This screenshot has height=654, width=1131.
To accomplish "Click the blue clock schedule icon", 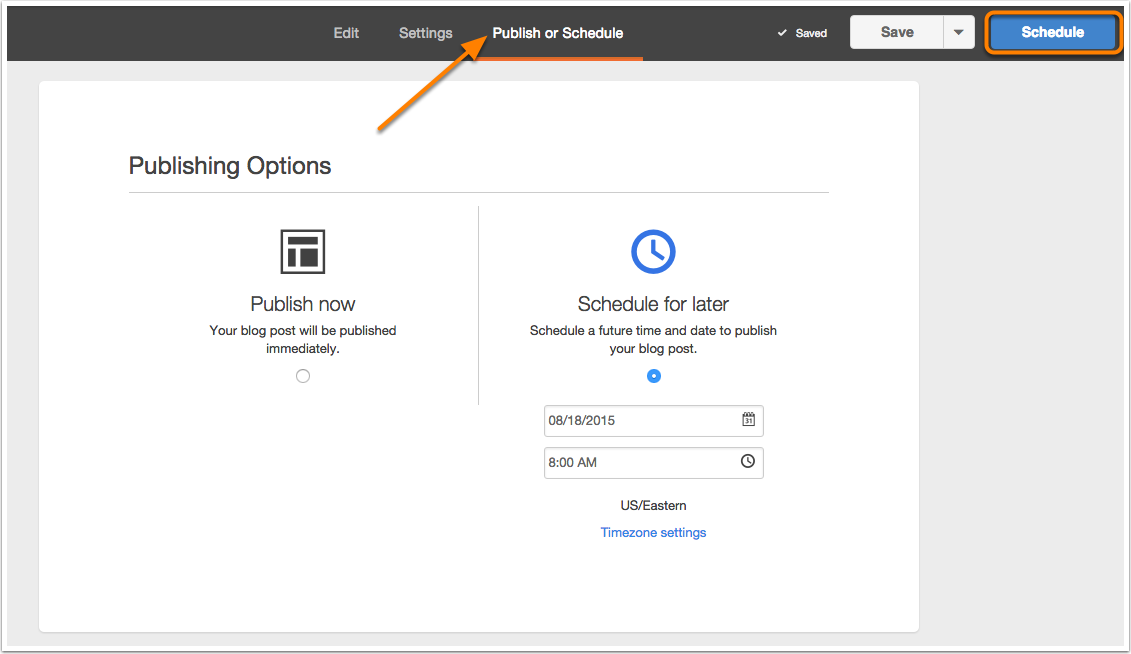I will 653,252.
